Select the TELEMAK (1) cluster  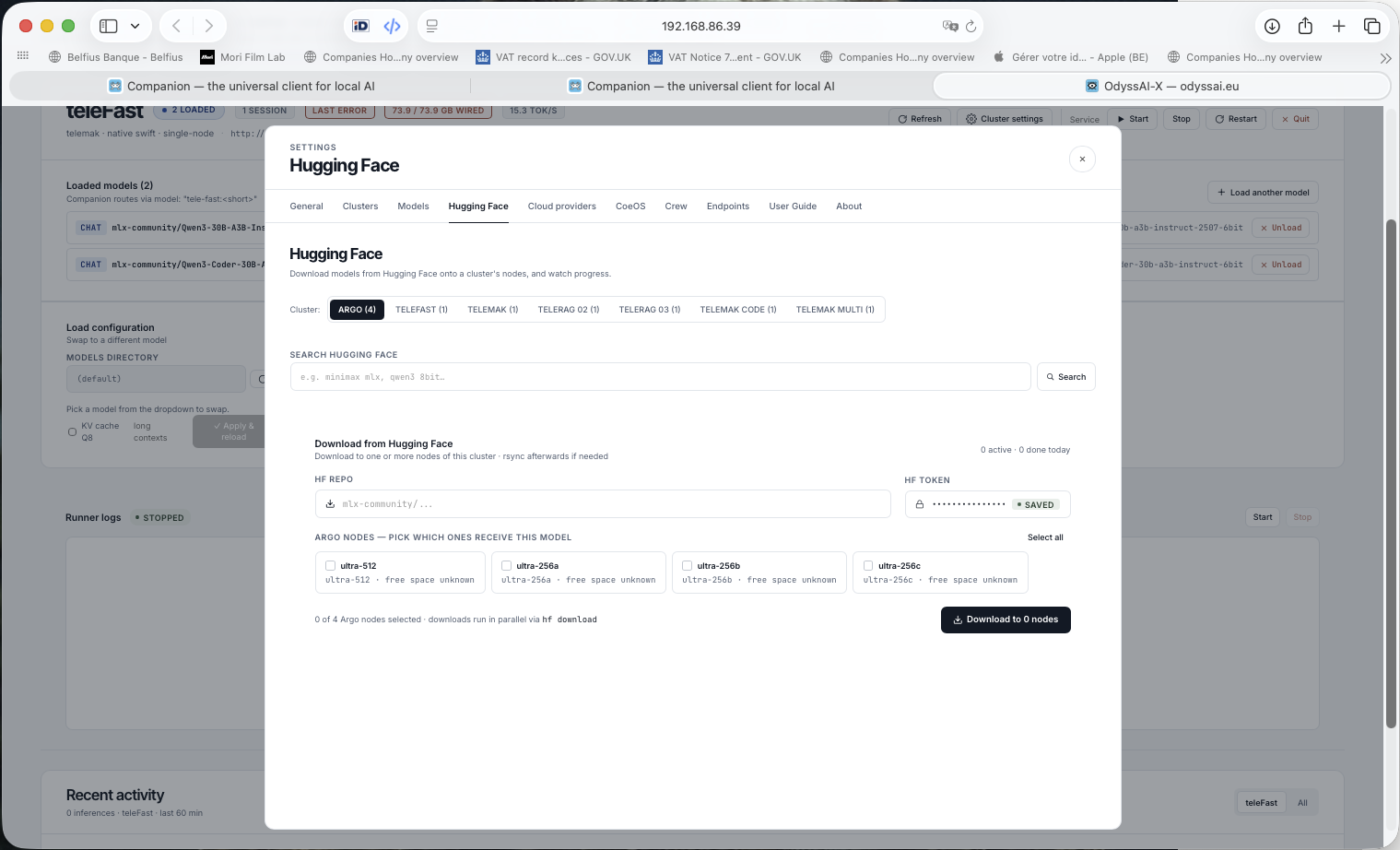(x=492, y=310)
